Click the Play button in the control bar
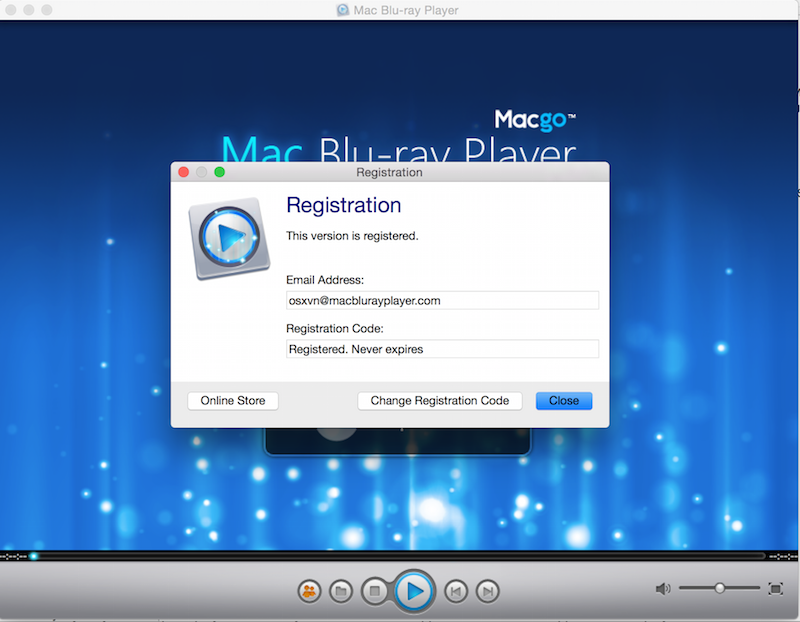 tap(413, 591)
